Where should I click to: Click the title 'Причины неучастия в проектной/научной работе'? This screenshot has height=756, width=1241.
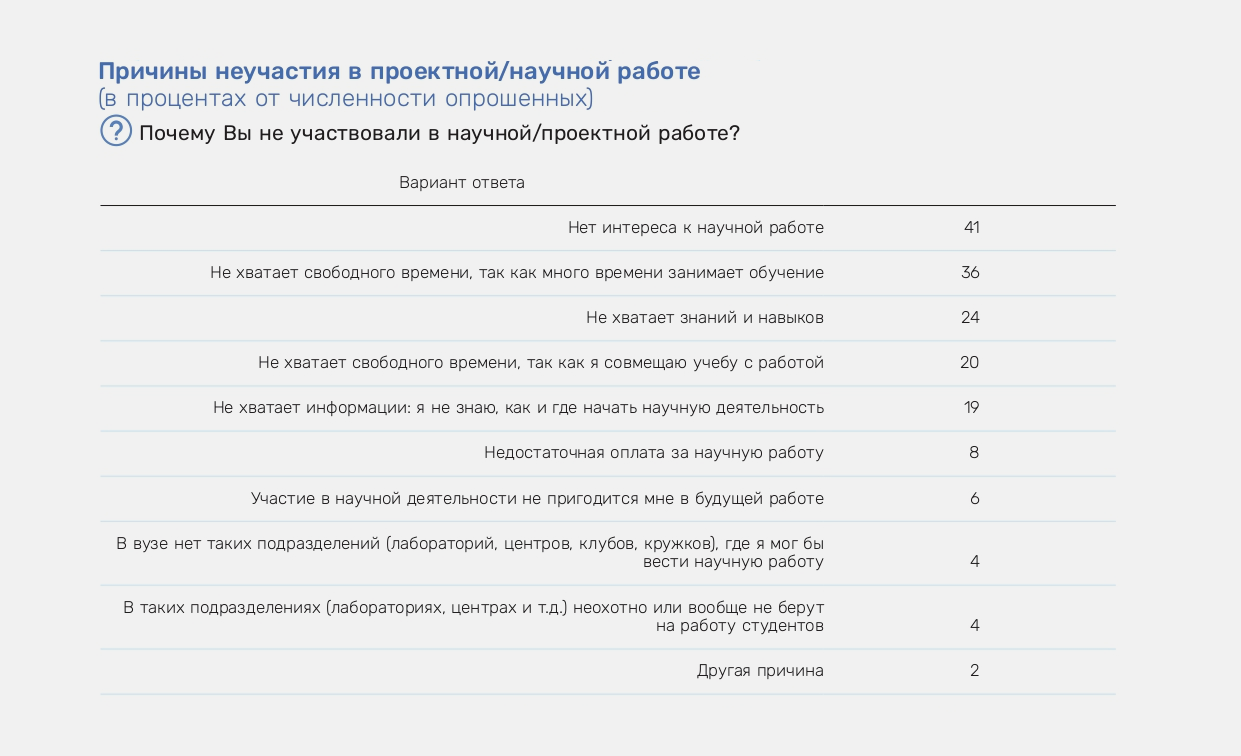[399, 71]
